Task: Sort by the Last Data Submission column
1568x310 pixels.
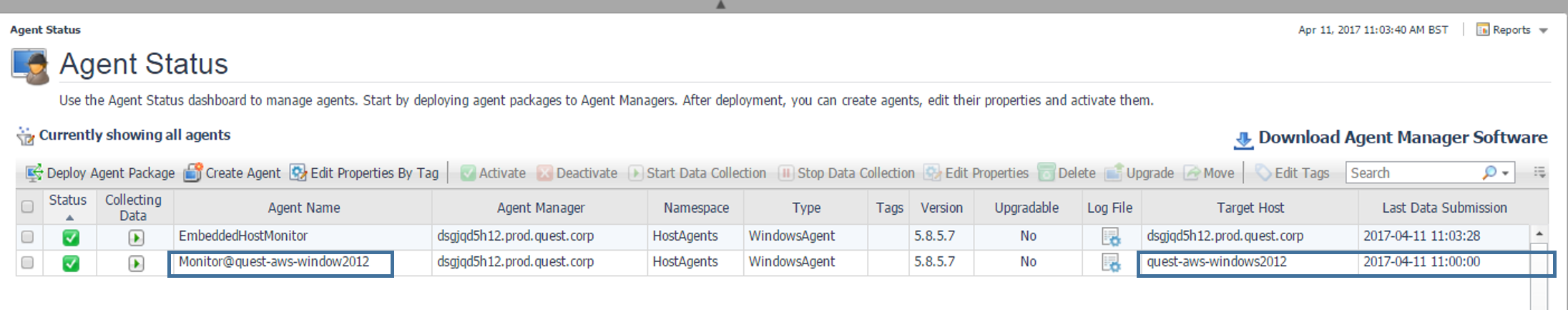Action: (x=1444, y=208)
